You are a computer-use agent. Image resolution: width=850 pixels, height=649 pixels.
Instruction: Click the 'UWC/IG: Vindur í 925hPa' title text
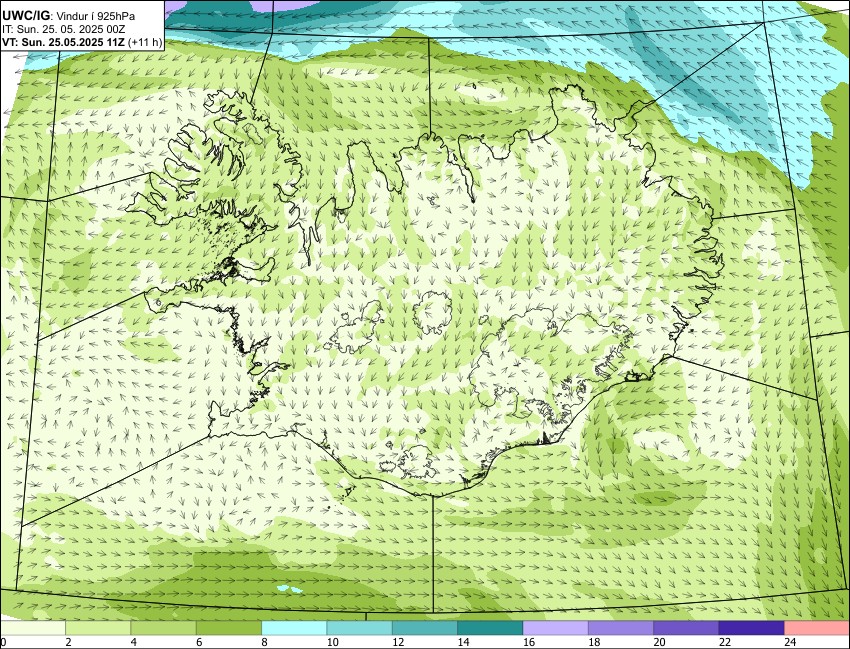point(69,16)
